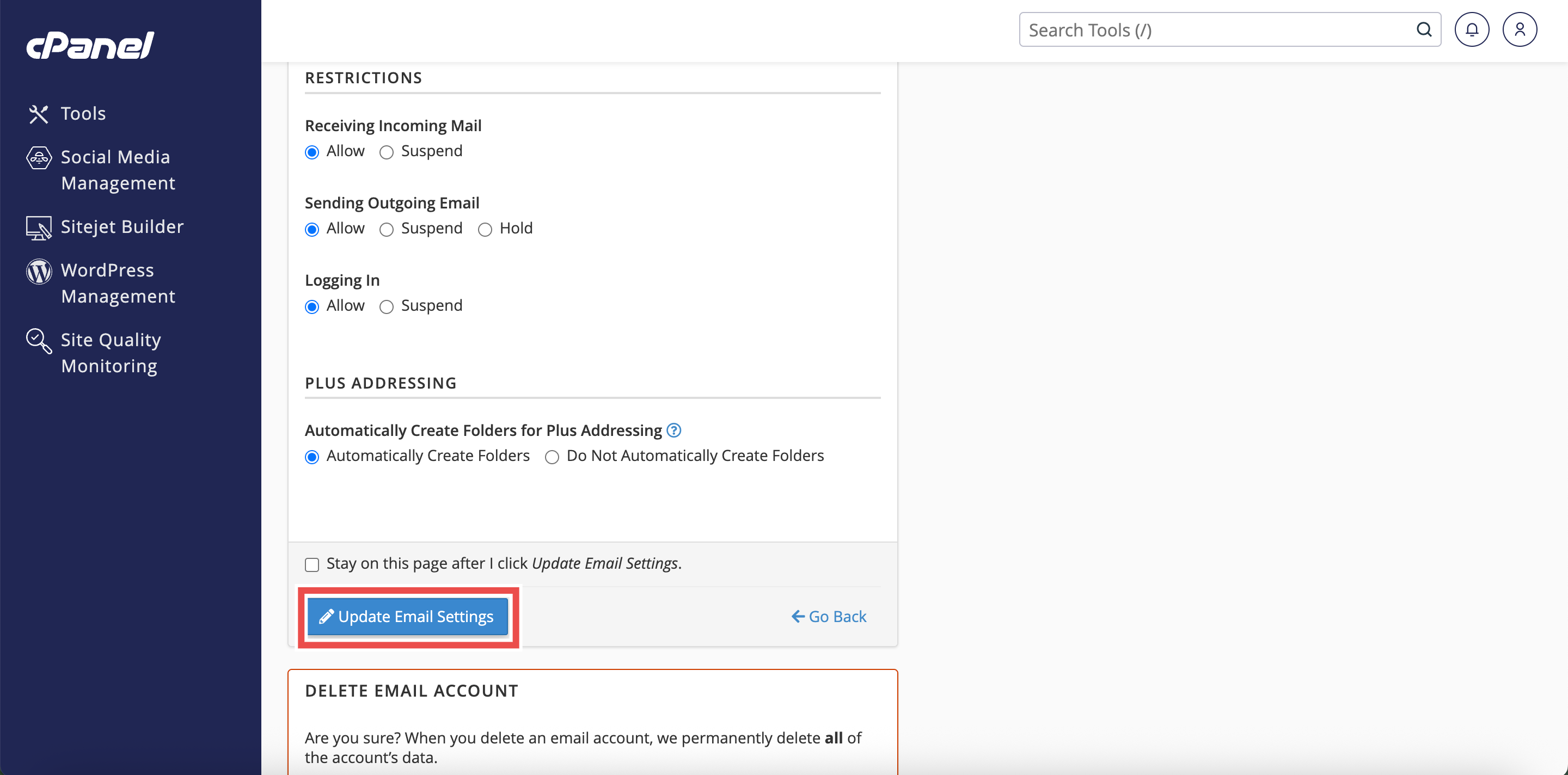Check Stay on this page option
Screen dimensions: 1568x775
tap(313, 564)
